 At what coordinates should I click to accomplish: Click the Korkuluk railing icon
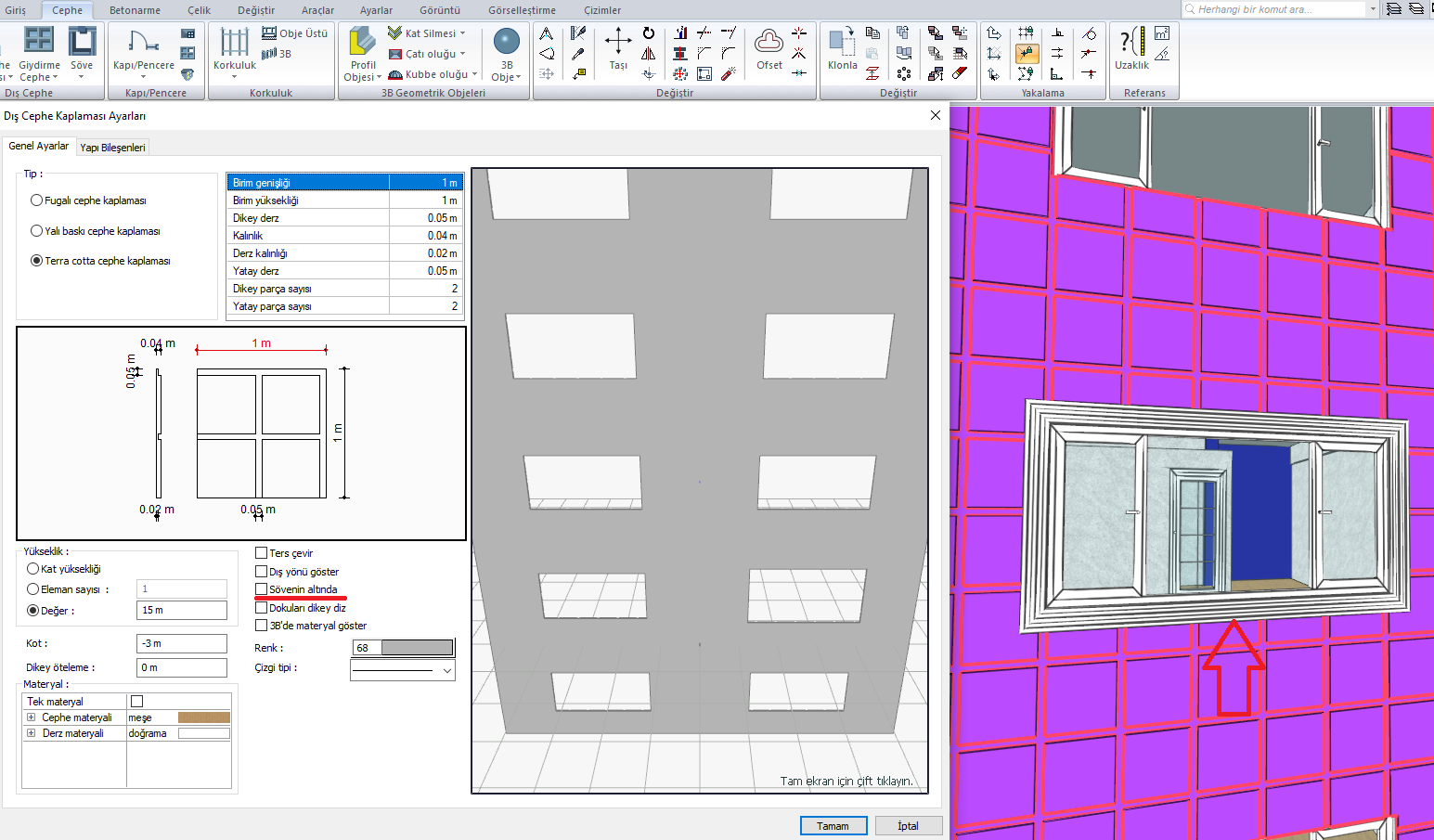point(234,43)
